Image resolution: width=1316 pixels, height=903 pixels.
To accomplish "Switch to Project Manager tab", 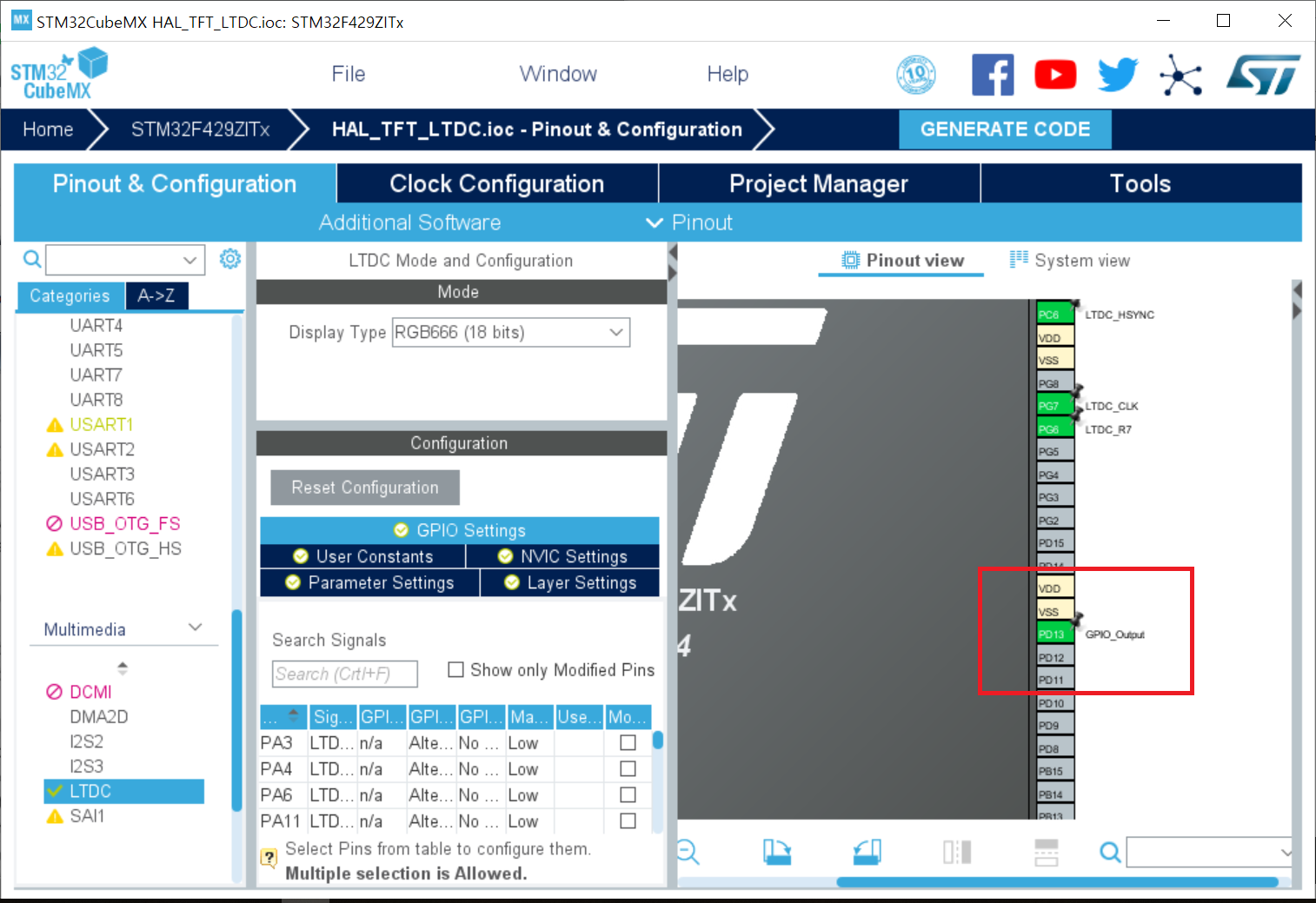I will coord(819,183).
